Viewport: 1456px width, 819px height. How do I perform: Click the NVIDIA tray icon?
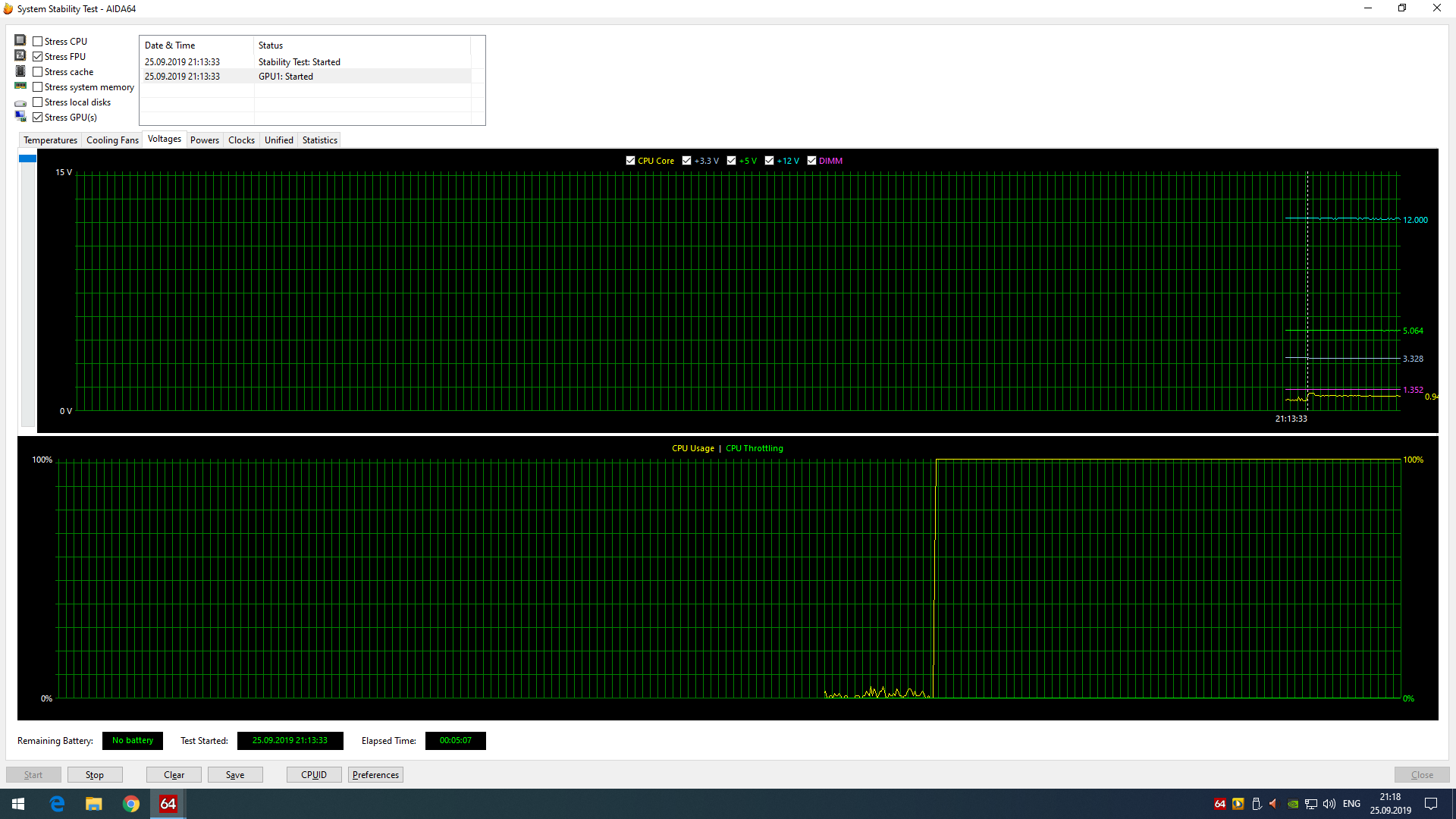click(1293, 804)
